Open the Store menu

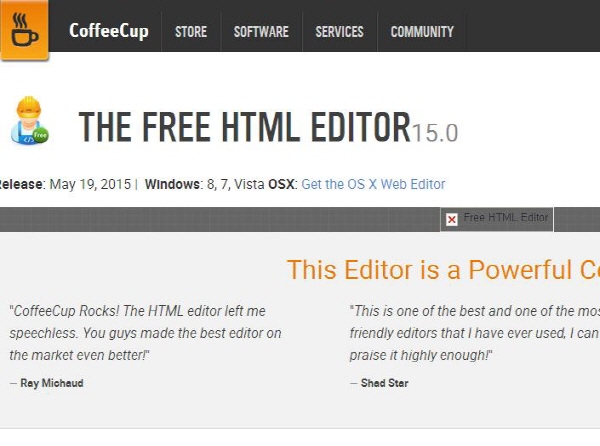(x=191, y=32)
